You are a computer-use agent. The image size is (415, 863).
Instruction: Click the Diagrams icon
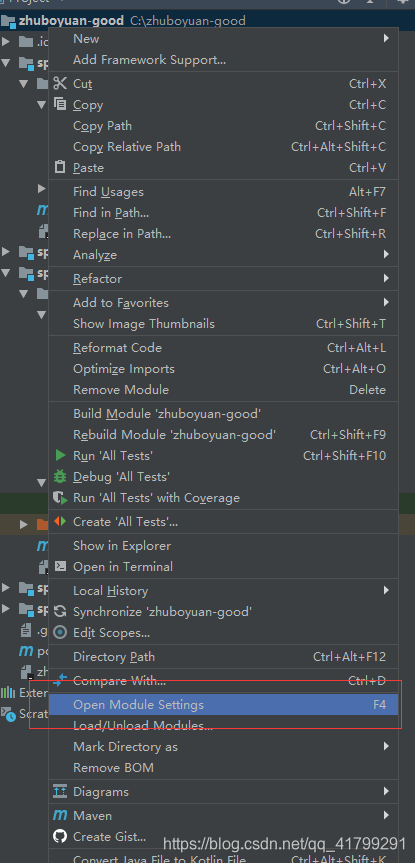pos(60,791)
